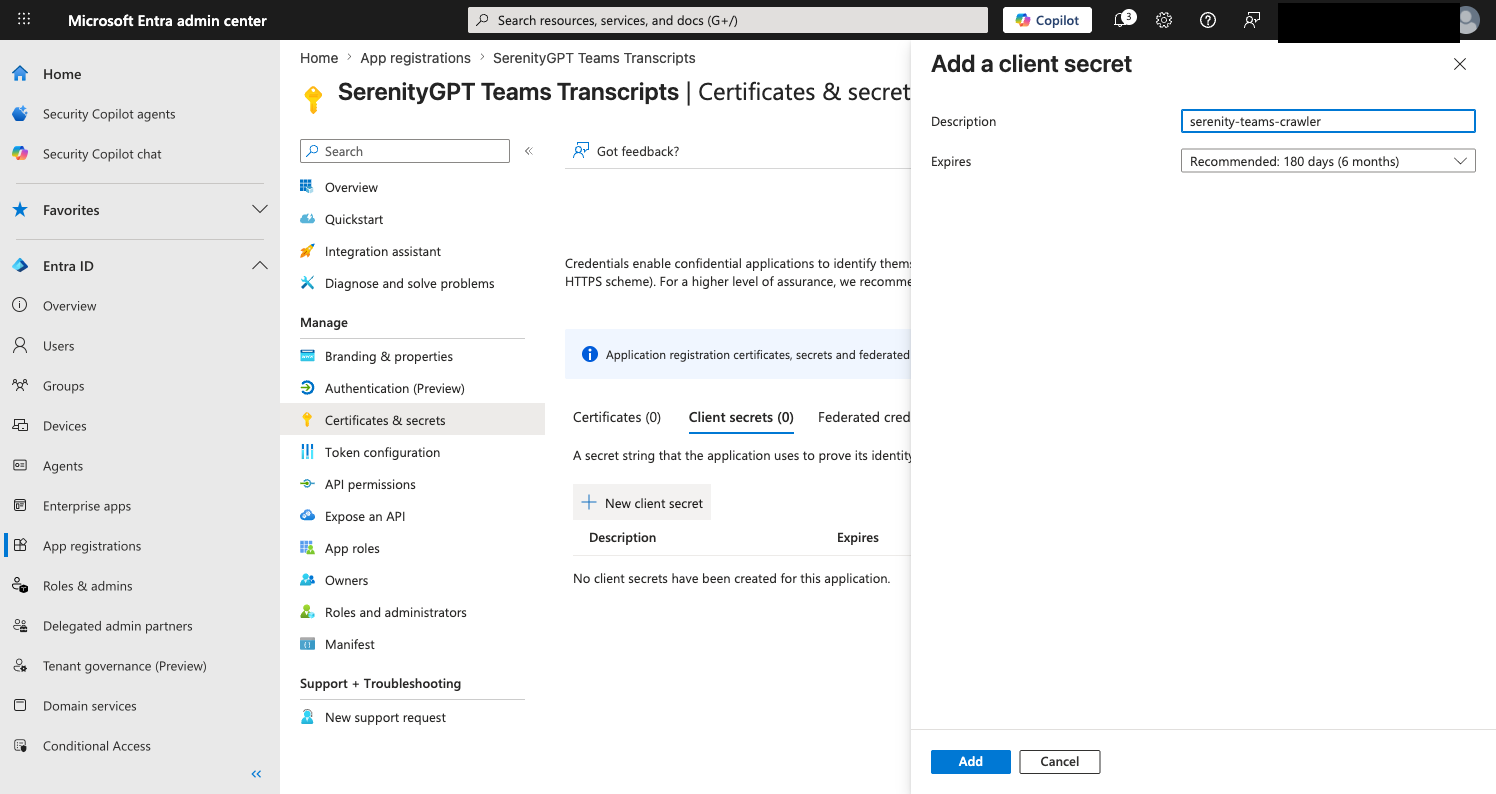
Task: Open Integration assistant
Action: point(383,251)
